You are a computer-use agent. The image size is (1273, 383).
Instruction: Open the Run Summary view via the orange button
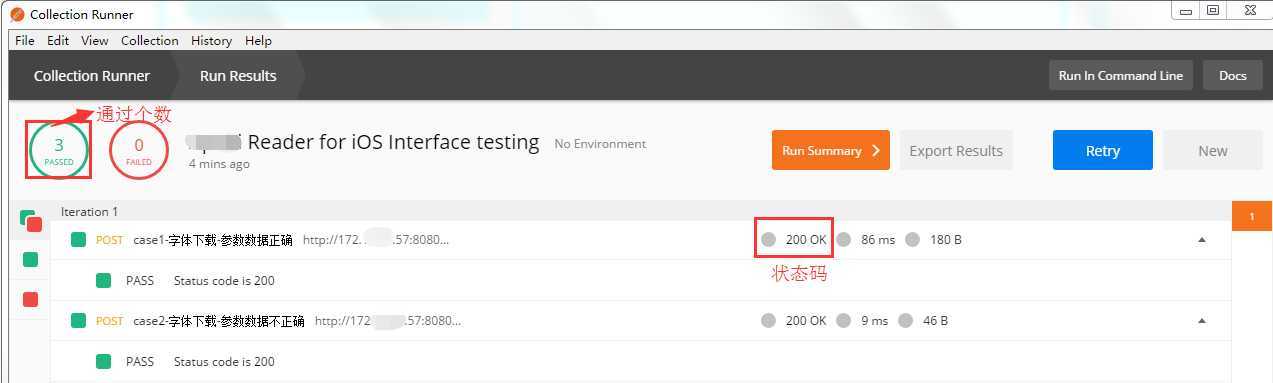[x=831, y=150]
